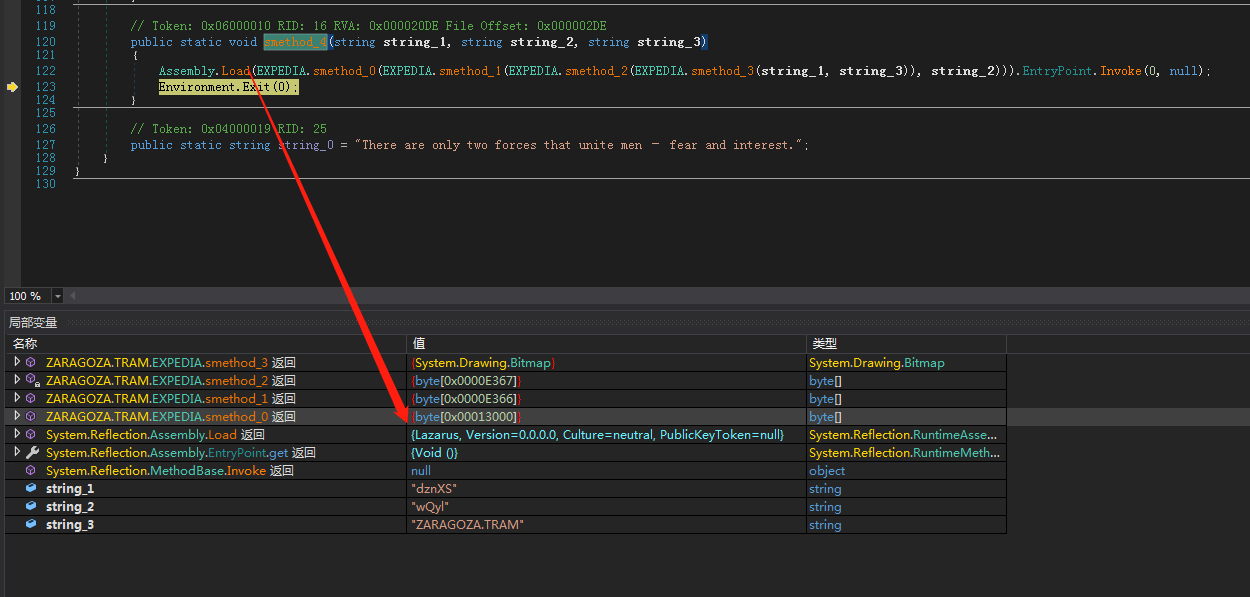The image size is (1250, 597).
Task: Click the Token 0x04000019 comment line
Action: 228,129
